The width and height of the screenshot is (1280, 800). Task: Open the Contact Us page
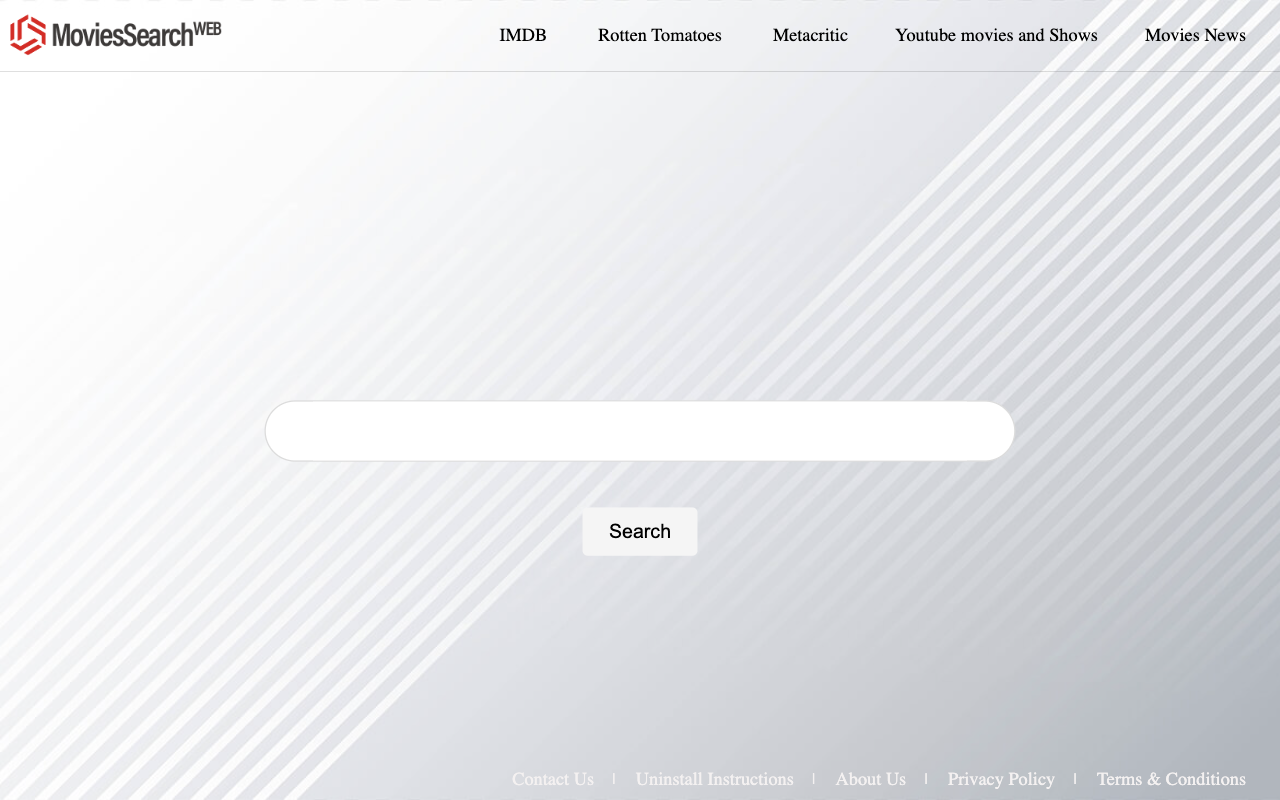click(x=553, y=779)
